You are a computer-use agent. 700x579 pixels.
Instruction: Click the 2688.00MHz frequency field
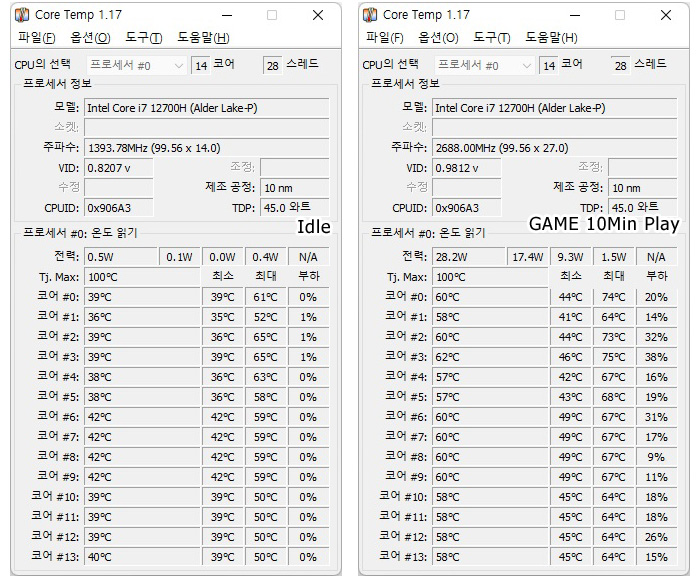click(554, 148)
